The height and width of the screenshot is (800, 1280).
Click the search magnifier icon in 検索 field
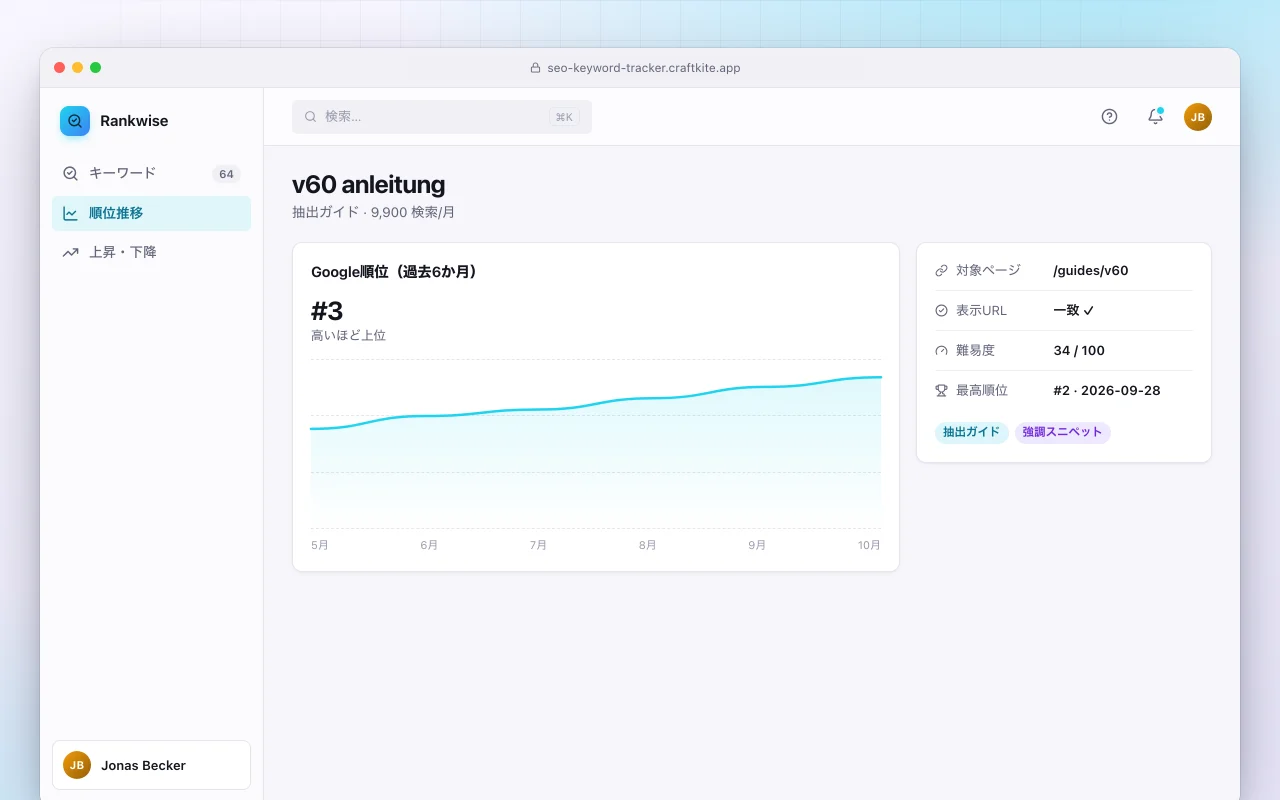pyautogui.click(x=311, y=117)
